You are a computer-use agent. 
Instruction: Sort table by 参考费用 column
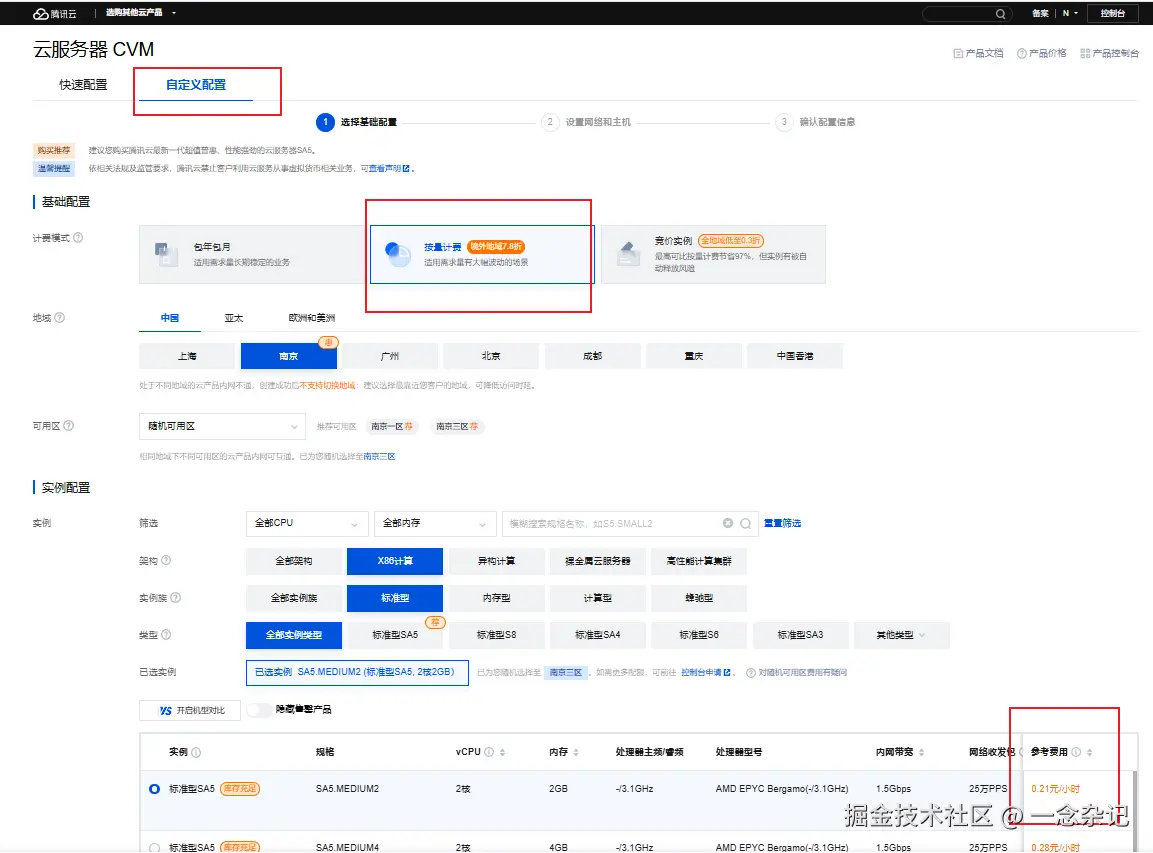point(1090,752)
